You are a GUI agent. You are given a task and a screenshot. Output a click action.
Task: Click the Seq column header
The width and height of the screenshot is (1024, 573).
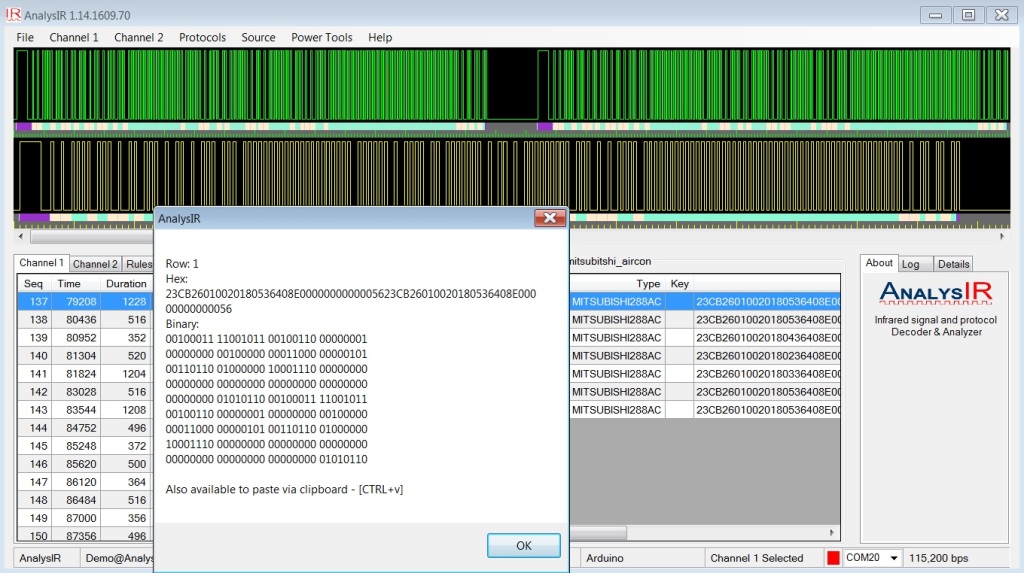[x=33, y=284]
